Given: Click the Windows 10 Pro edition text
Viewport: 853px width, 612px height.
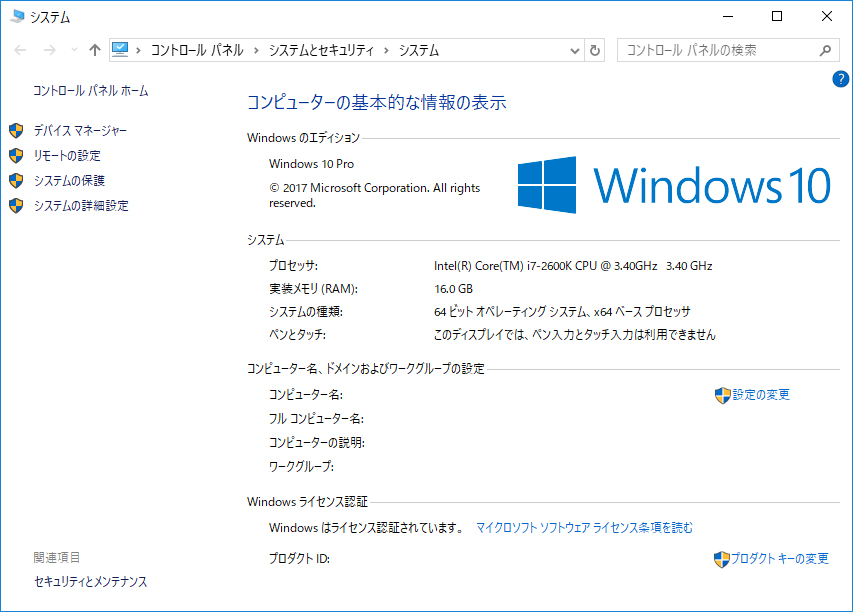Looking at the screenshot, I should 311,164.
